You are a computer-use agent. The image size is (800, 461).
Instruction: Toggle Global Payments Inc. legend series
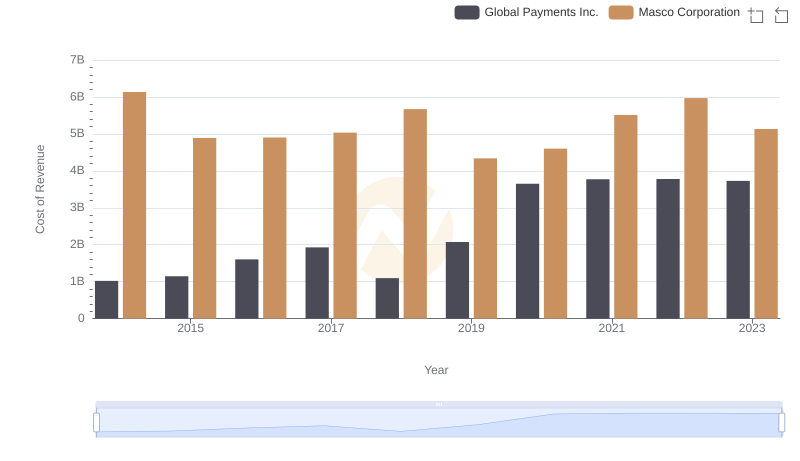click(526, 12)
